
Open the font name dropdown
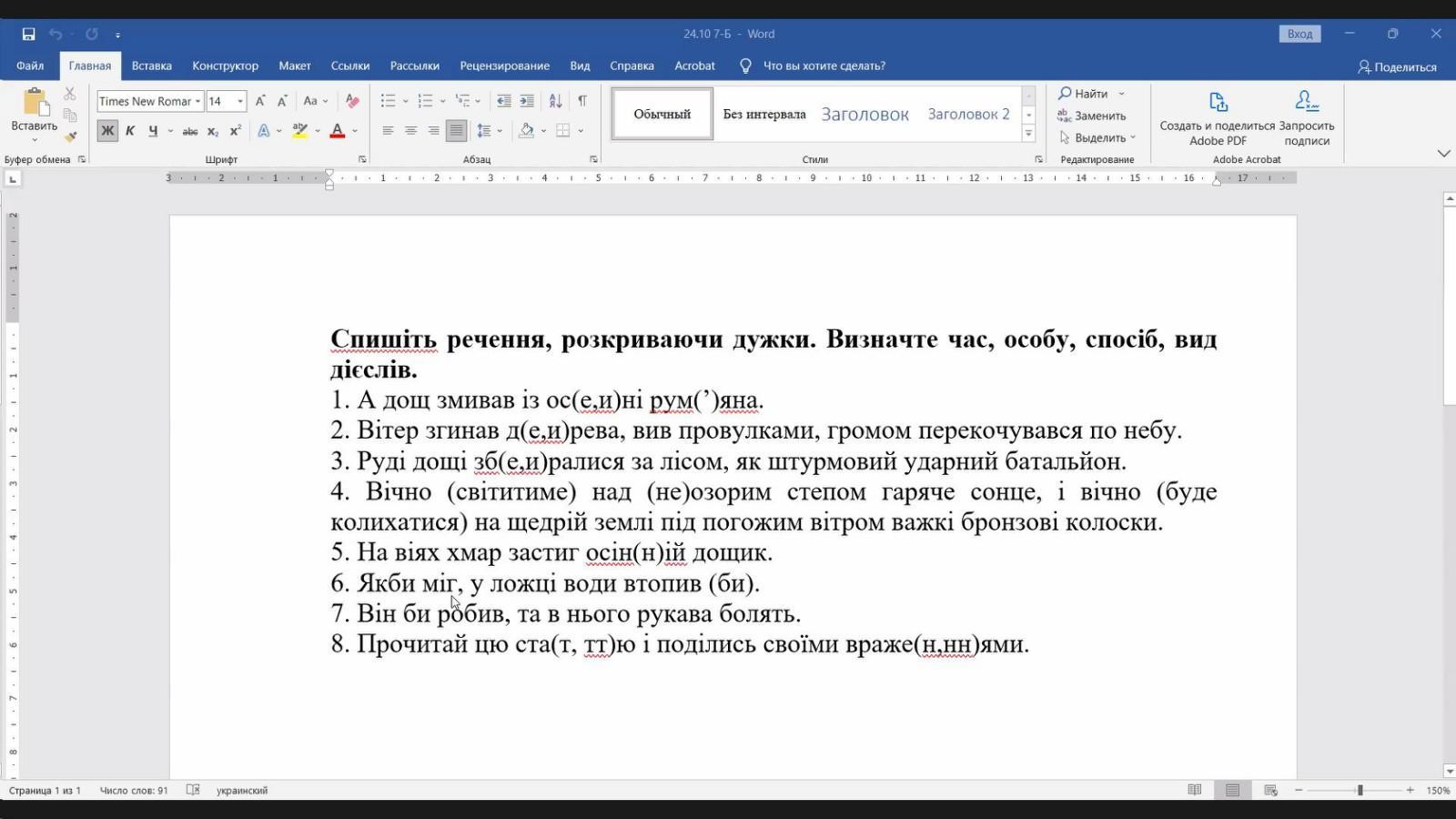pyautogui.click(x=197, y=101)
